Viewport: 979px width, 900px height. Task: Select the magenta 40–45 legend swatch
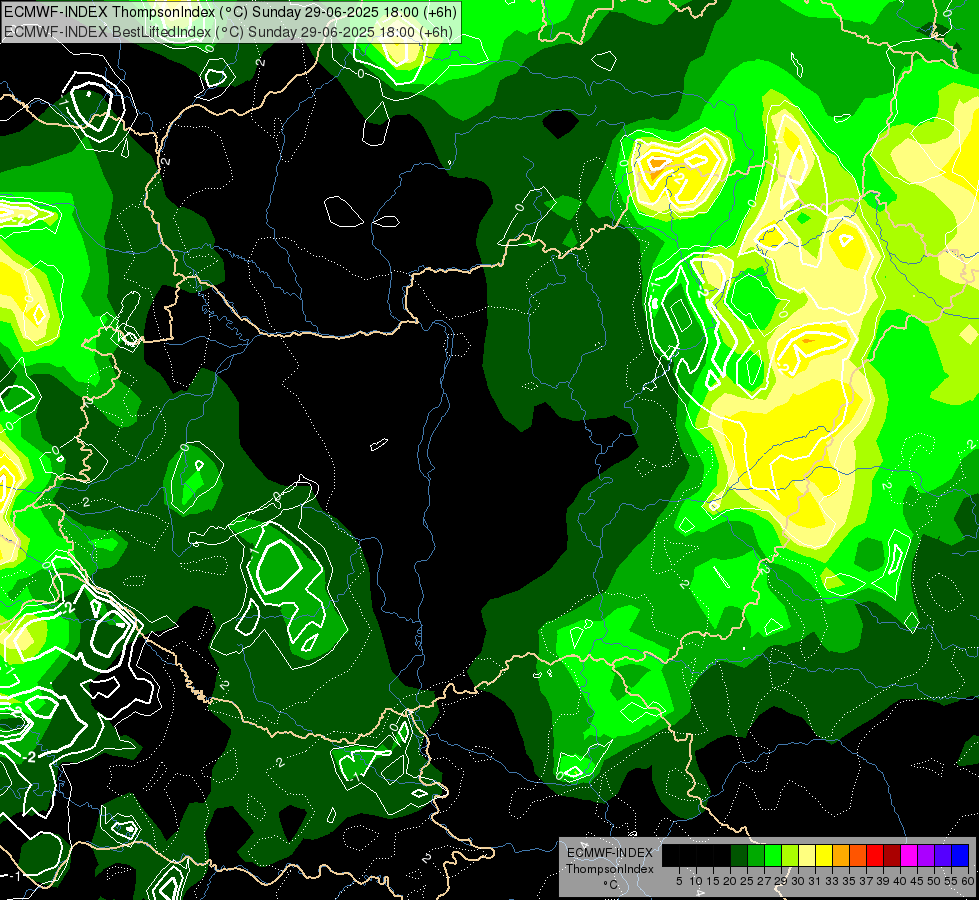tap(909, 855)
